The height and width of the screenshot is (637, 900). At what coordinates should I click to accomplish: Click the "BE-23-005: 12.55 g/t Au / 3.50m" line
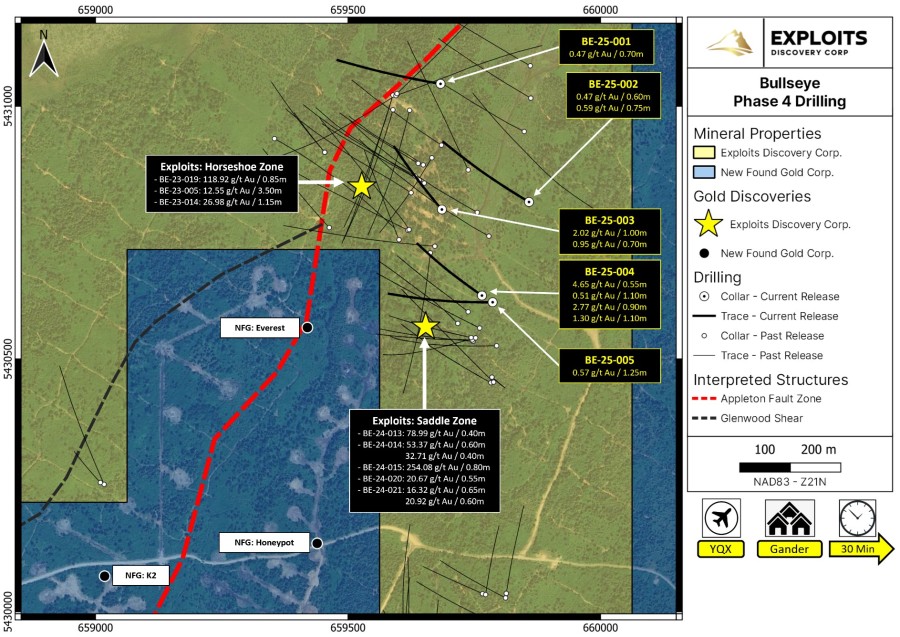click(218, 191)
